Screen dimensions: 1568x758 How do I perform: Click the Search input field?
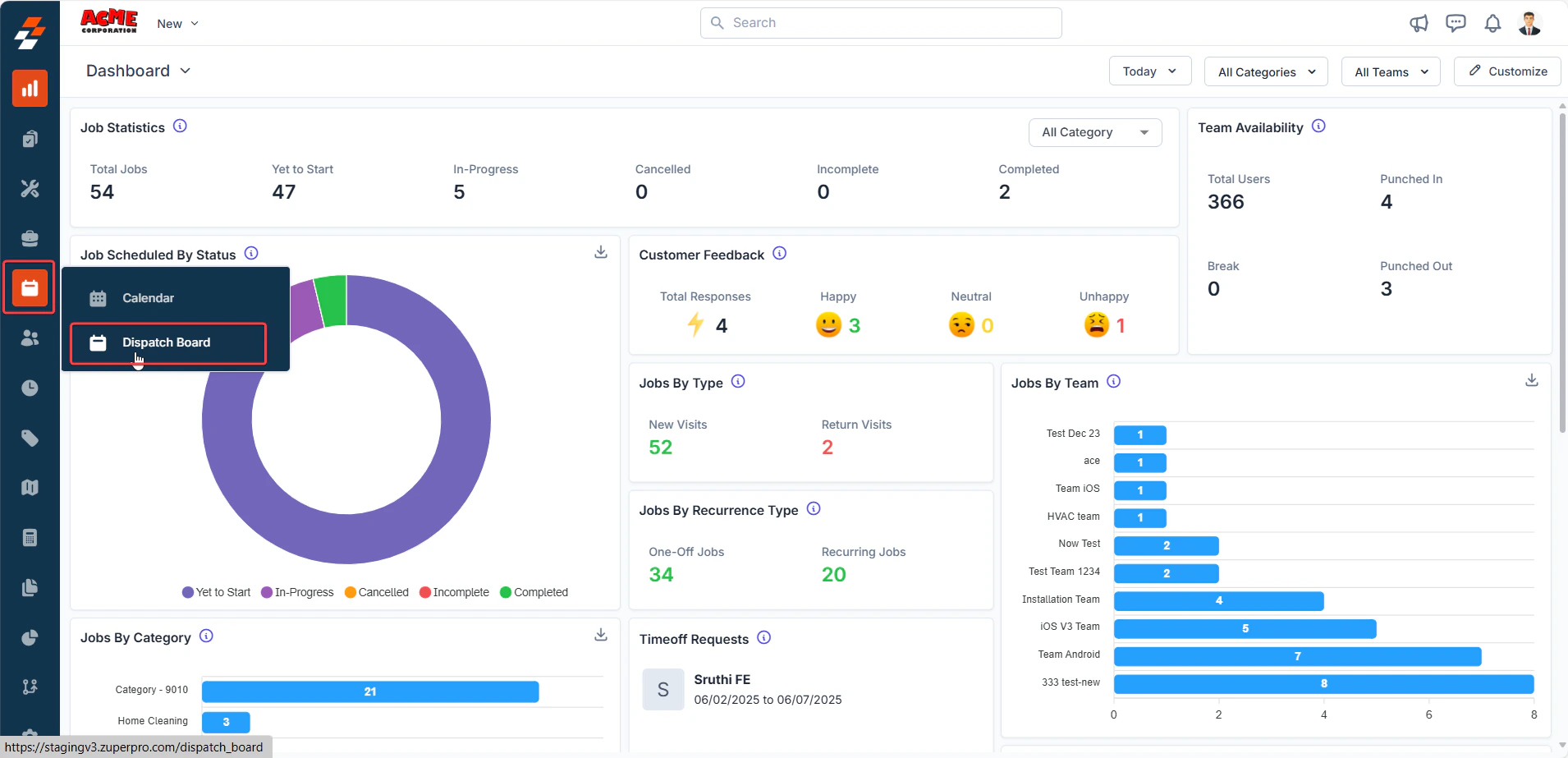click(881, 23)
